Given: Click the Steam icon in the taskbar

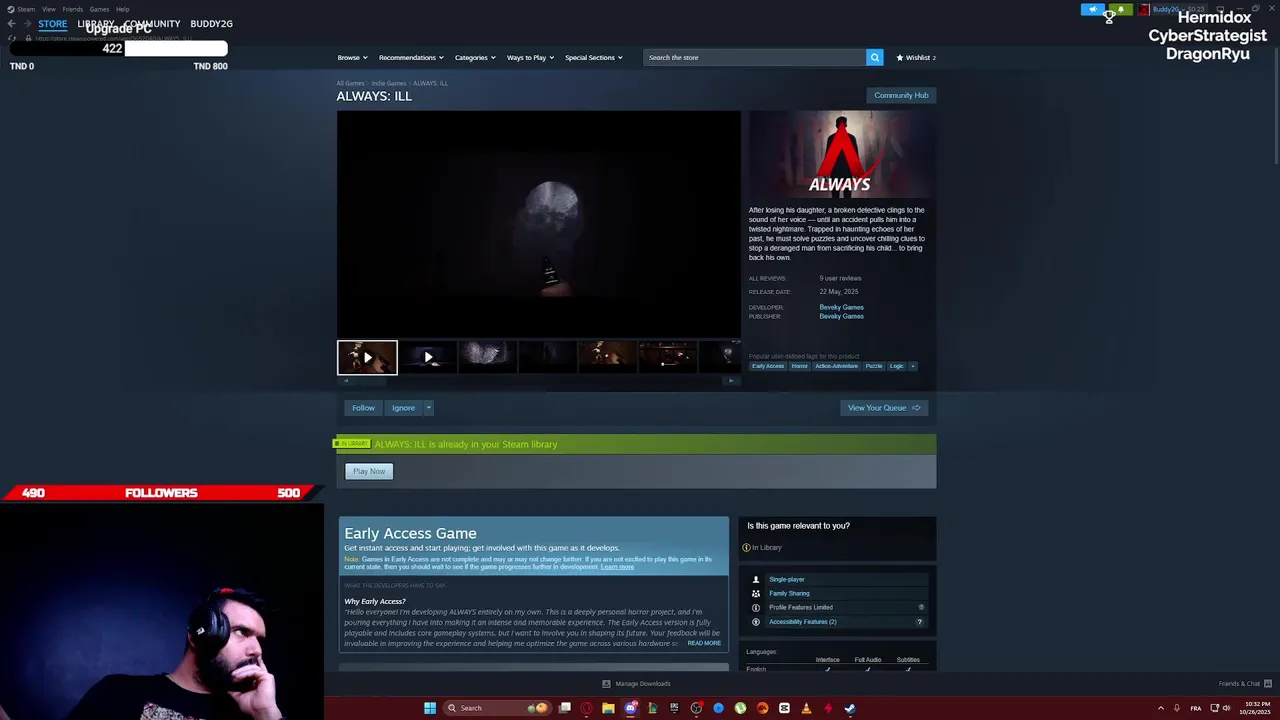Looking at the screenshot, I should (850, 708).
